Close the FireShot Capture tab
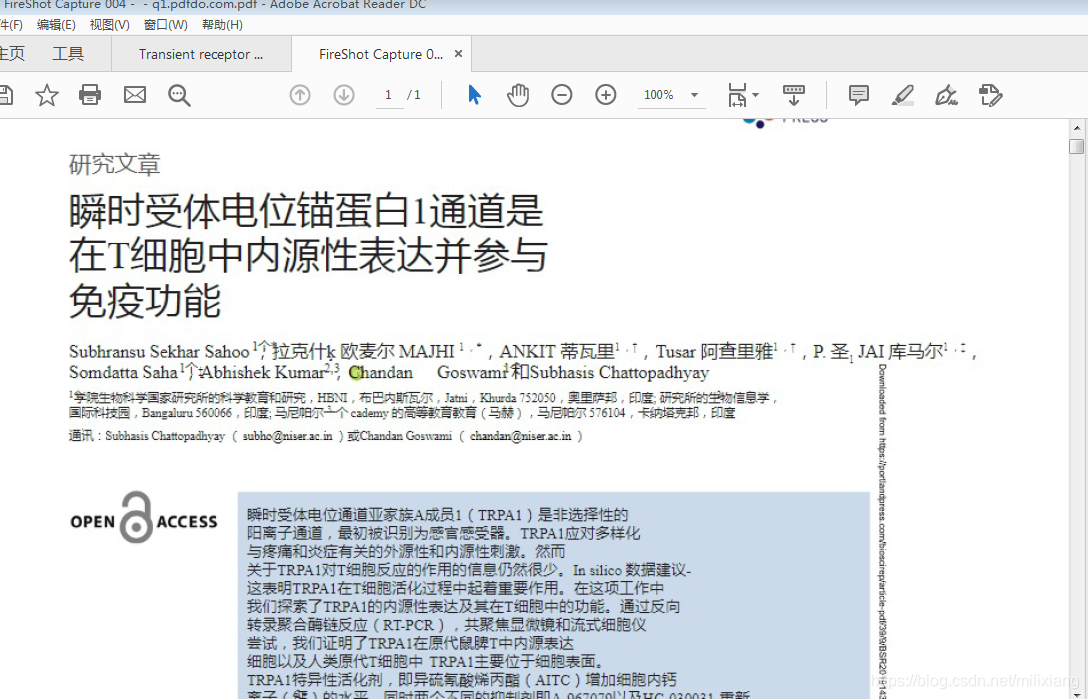 (x=458, y=53)
